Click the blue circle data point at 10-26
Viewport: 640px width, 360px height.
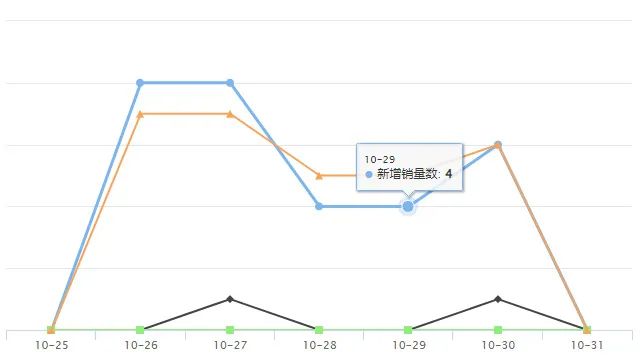click(140, 83)
